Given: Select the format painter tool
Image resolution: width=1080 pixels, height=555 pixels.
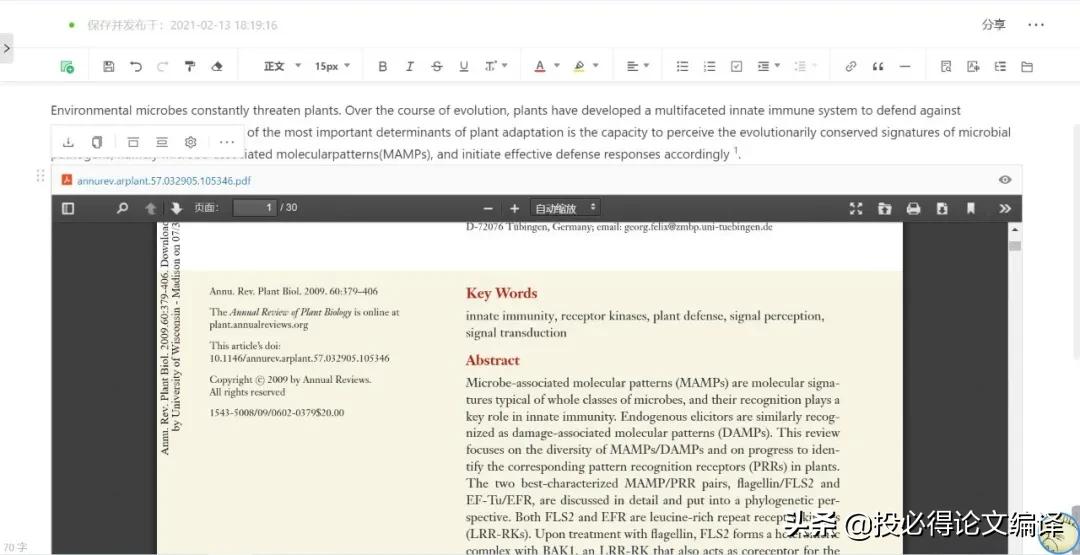Looking at the screenshot, I should tap(190, 67).
